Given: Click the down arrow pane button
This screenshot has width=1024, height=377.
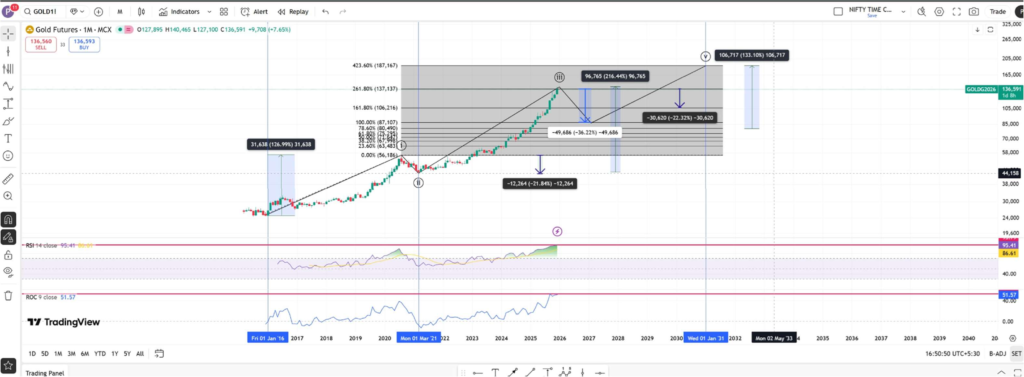Looking at the screenshot, I should click(978, 29).
